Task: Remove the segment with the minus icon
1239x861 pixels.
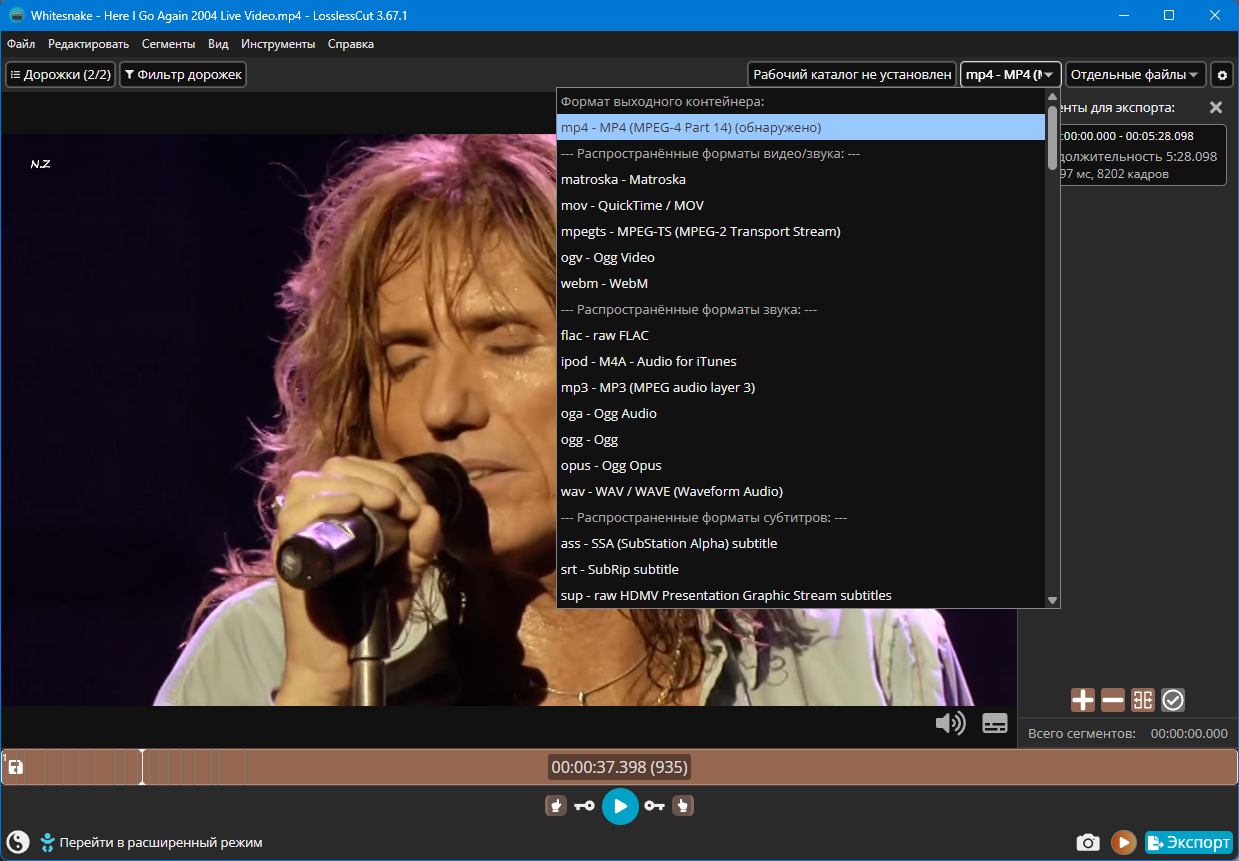Action: tap(1113, 700)
